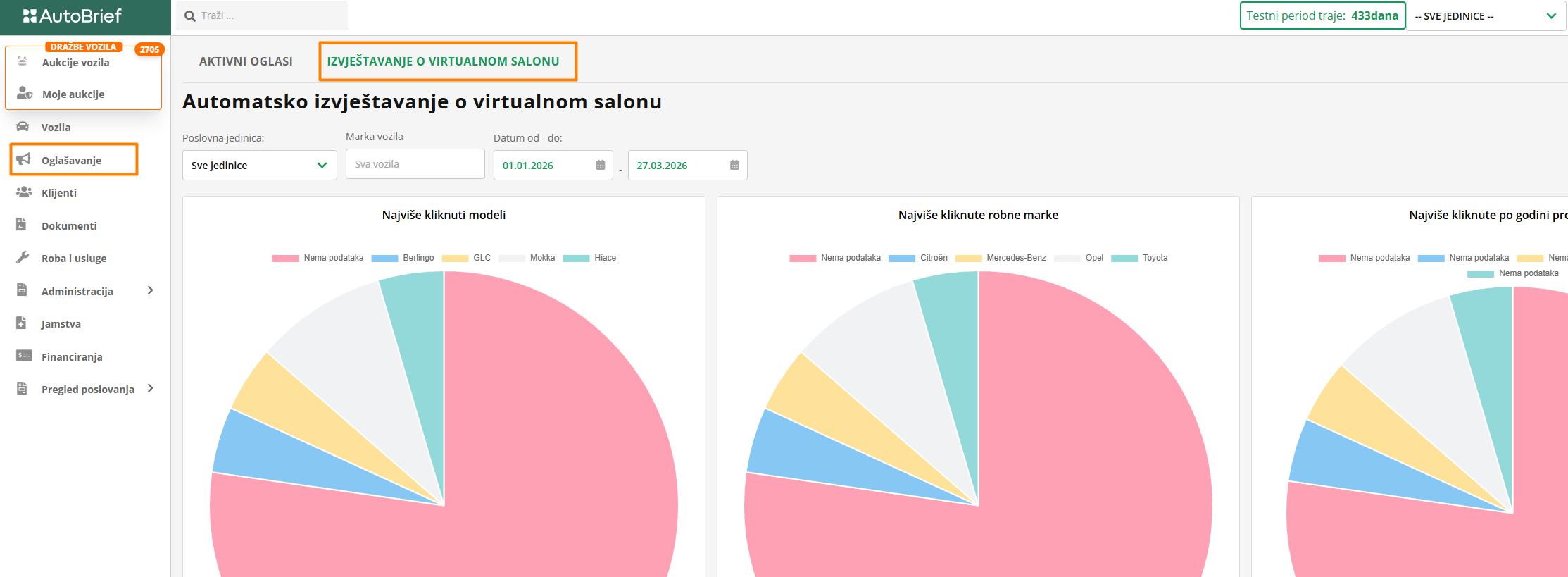Click the Testni period traje 433dana button
This screenshot has width=1568, height=577.
tap(1322, 15)
